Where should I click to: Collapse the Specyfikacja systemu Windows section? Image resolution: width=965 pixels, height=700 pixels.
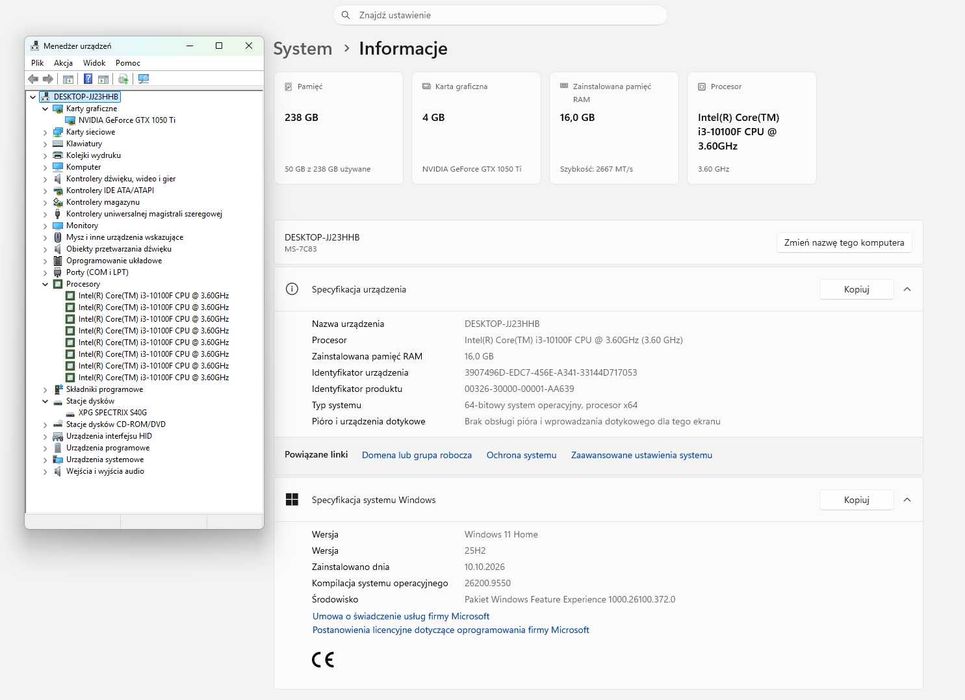[x=907, y=500]
